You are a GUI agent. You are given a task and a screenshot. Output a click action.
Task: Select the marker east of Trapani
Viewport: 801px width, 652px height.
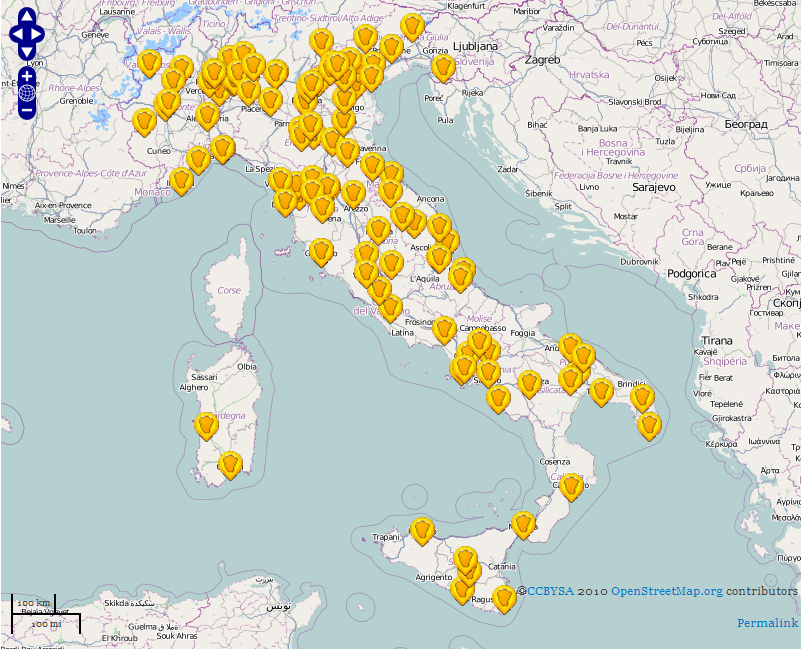[422, 531]
